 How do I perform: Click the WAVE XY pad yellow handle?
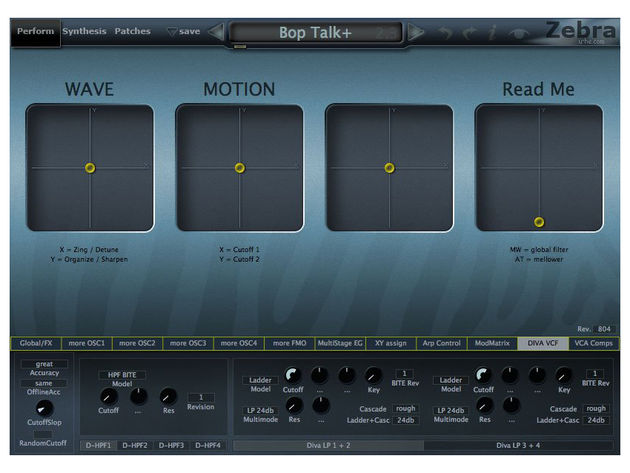point(90,168)
